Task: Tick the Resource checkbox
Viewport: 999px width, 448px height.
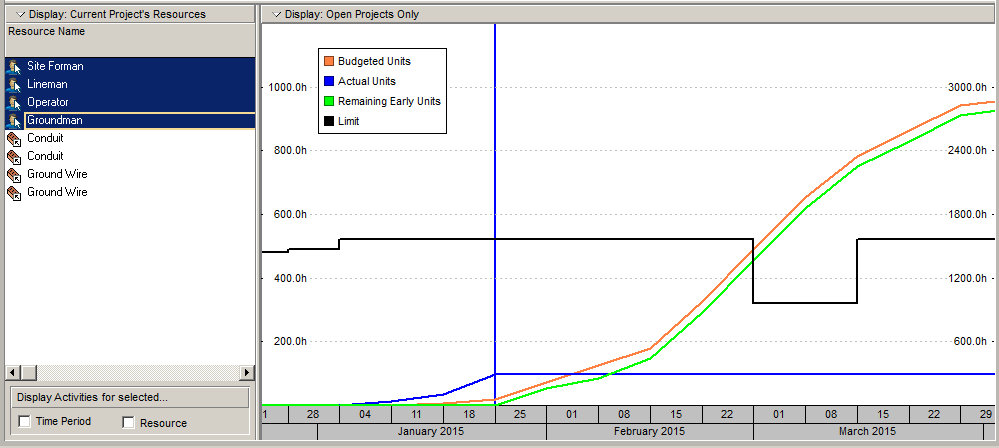Action: coord(128,422)
